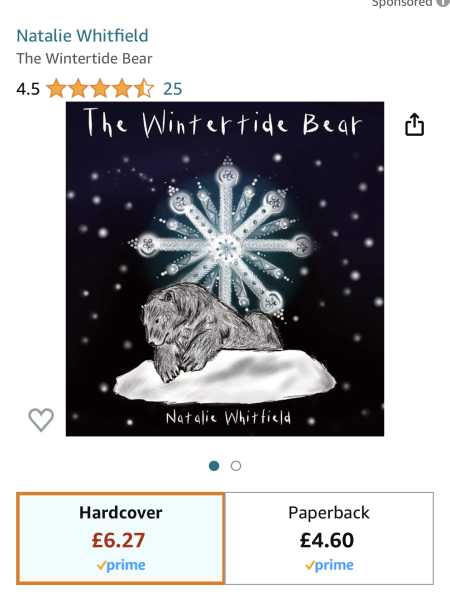Click the £6.27 hardcover price
The width and height of the screenshot is (450, 600).
tap(118, 540)
